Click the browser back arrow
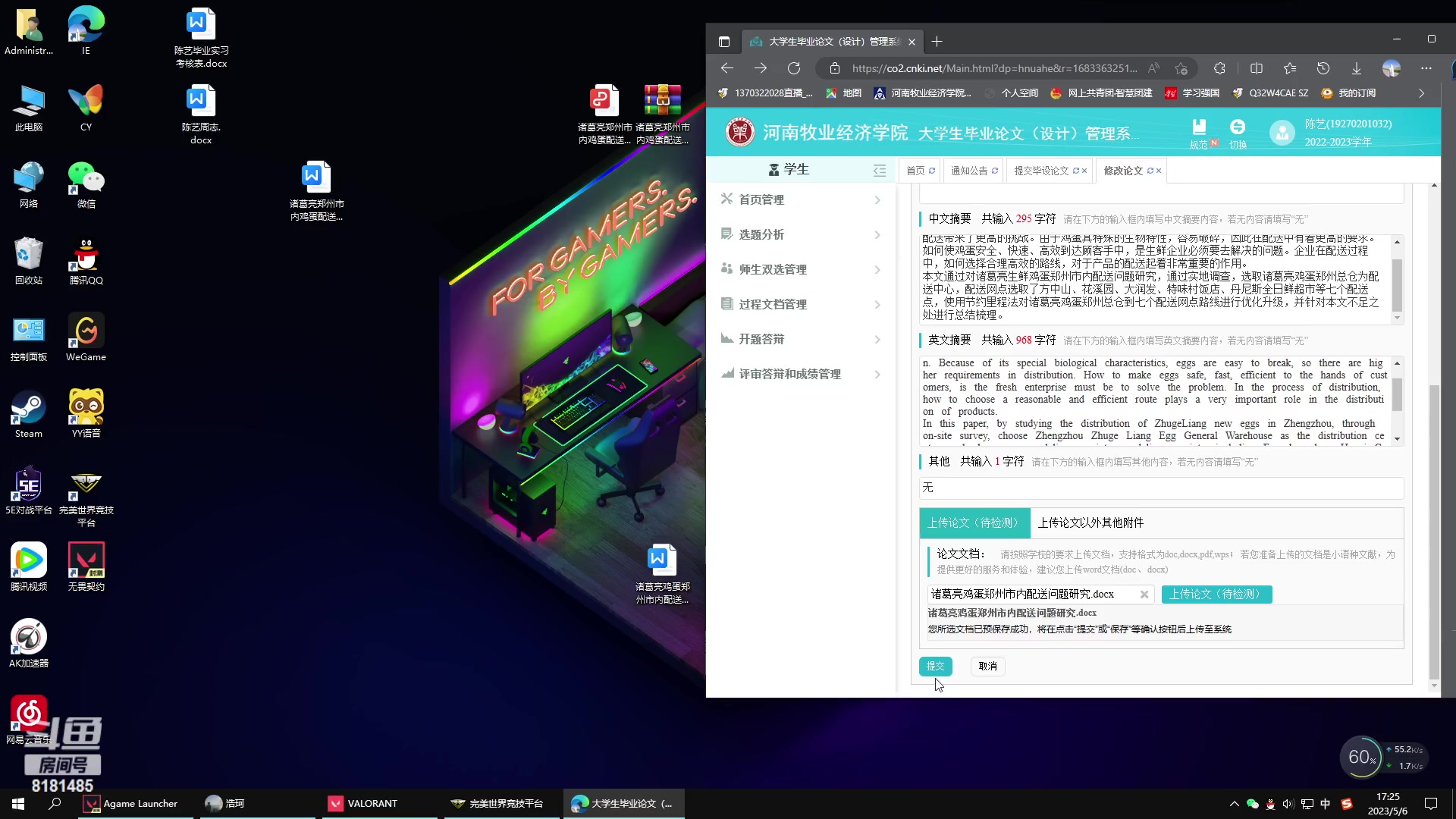1456x819 pixels. [726, 68]
